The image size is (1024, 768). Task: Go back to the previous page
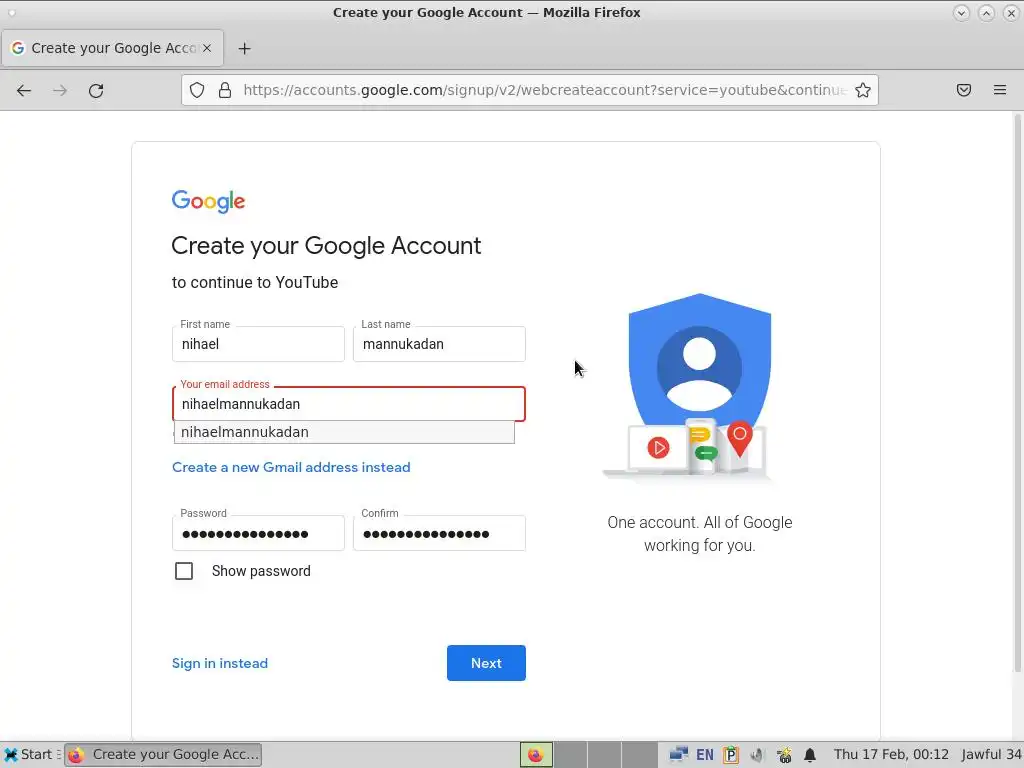pos(24,90)
